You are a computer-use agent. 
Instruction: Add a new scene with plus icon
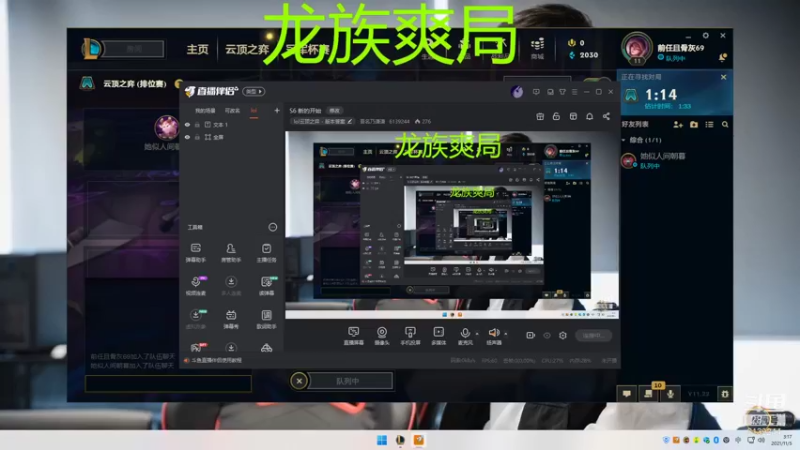point(277,110)
